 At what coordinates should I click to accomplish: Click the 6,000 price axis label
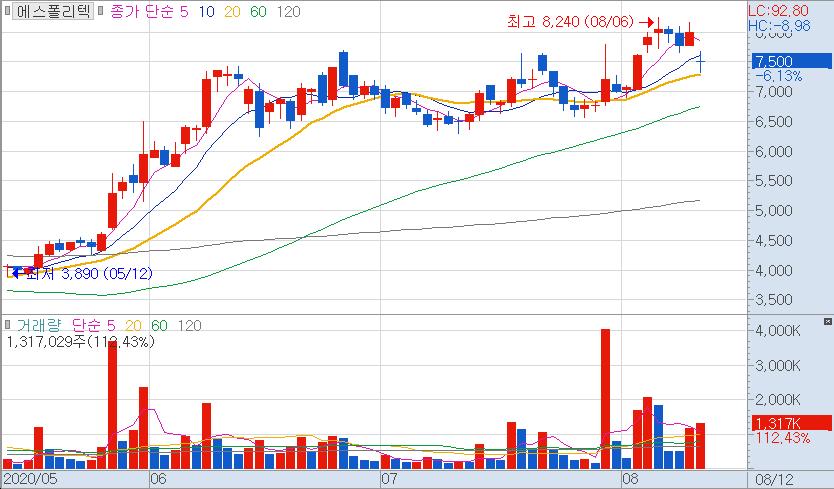[774, 151]
